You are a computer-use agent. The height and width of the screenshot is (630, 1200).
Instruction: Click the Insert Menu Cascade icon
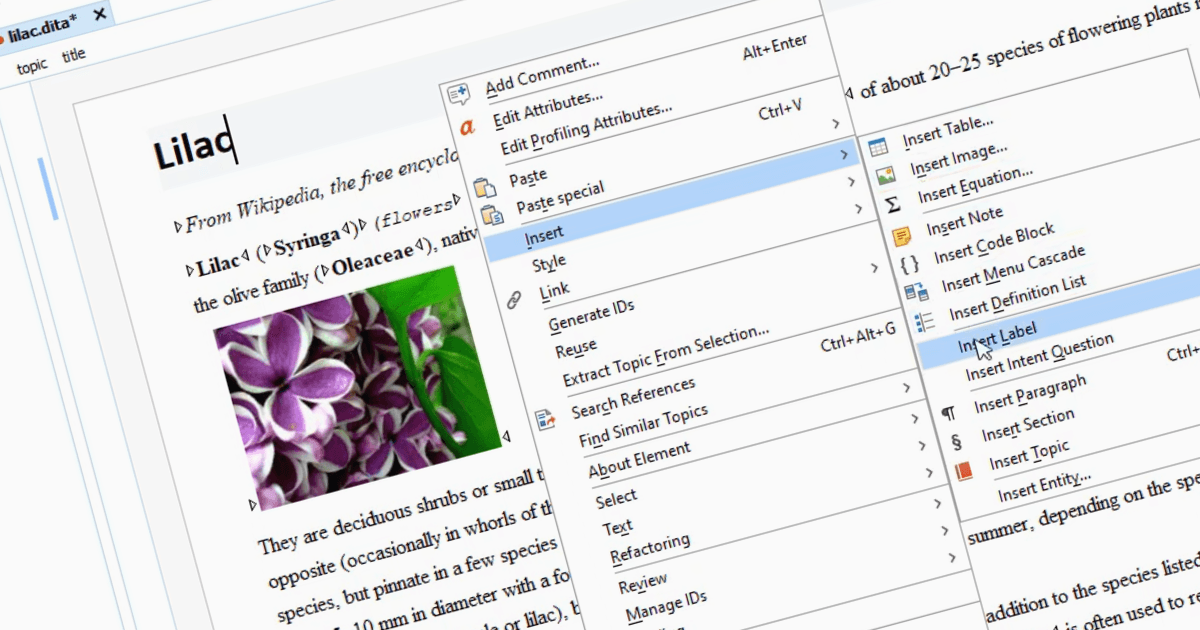916,293
